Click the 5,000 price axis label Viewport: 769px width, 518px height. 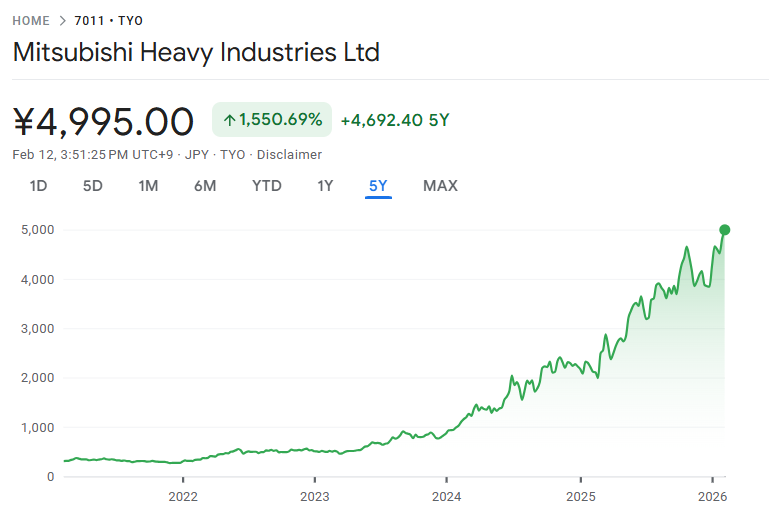(36, 230)
